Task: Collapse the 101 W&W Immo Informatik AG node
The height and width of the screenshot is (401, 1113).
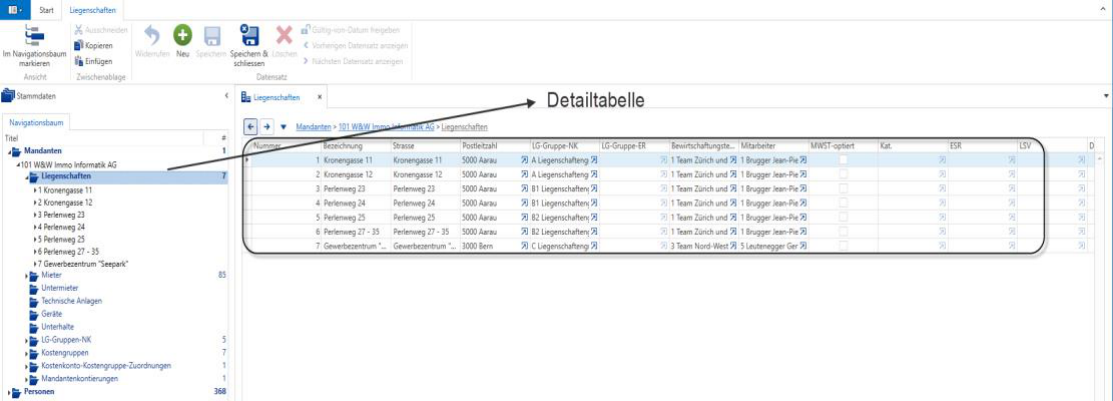Action: coord(18,165)
